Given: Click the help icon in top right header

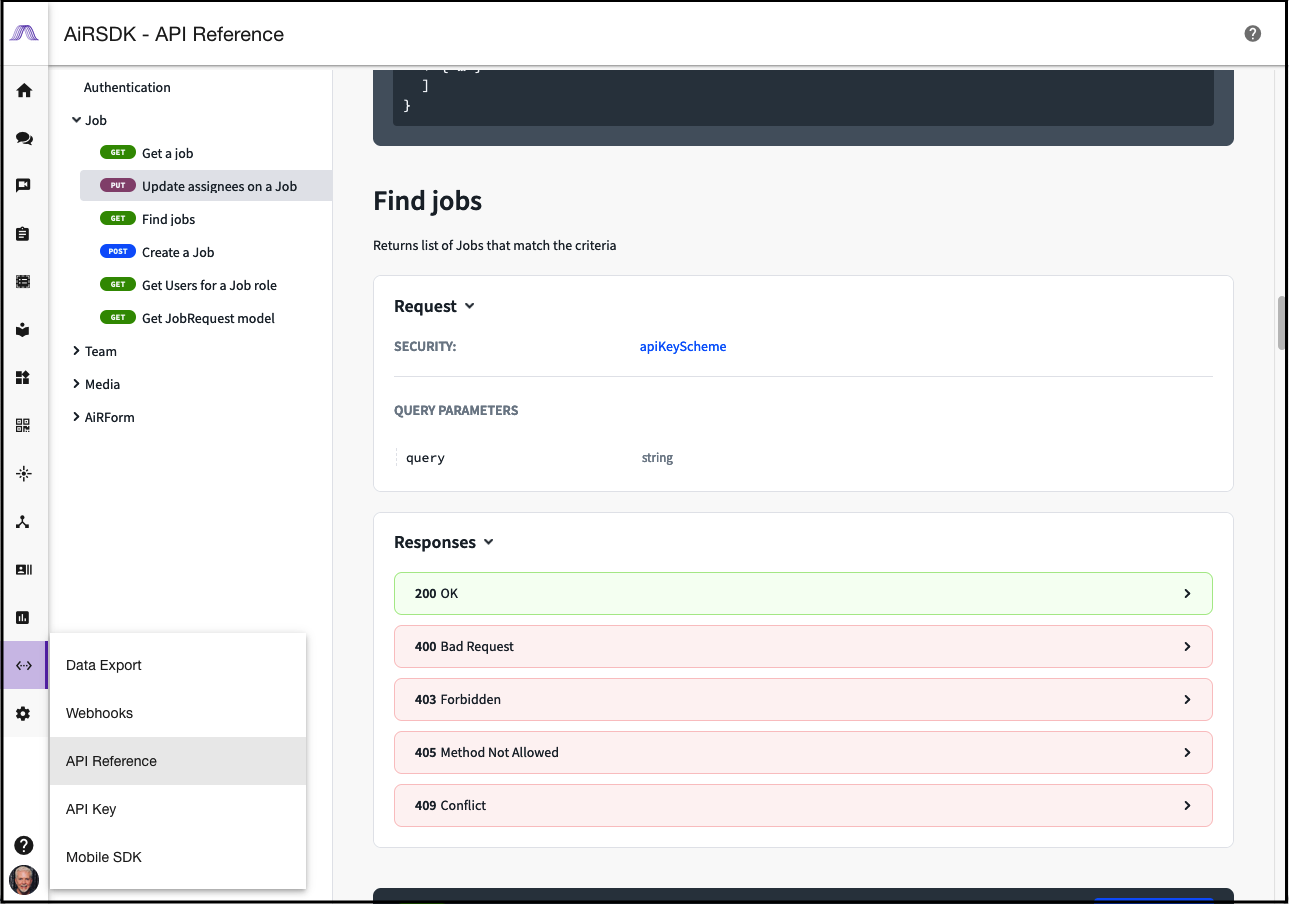Looking at the screenshot, I should [x=1252, y=34].
